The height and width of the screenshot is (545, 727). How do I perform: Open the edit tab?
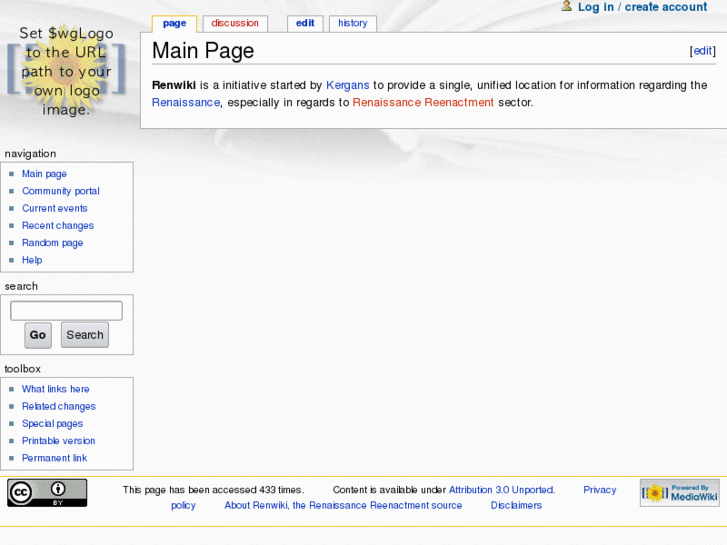tap(305, 23)
